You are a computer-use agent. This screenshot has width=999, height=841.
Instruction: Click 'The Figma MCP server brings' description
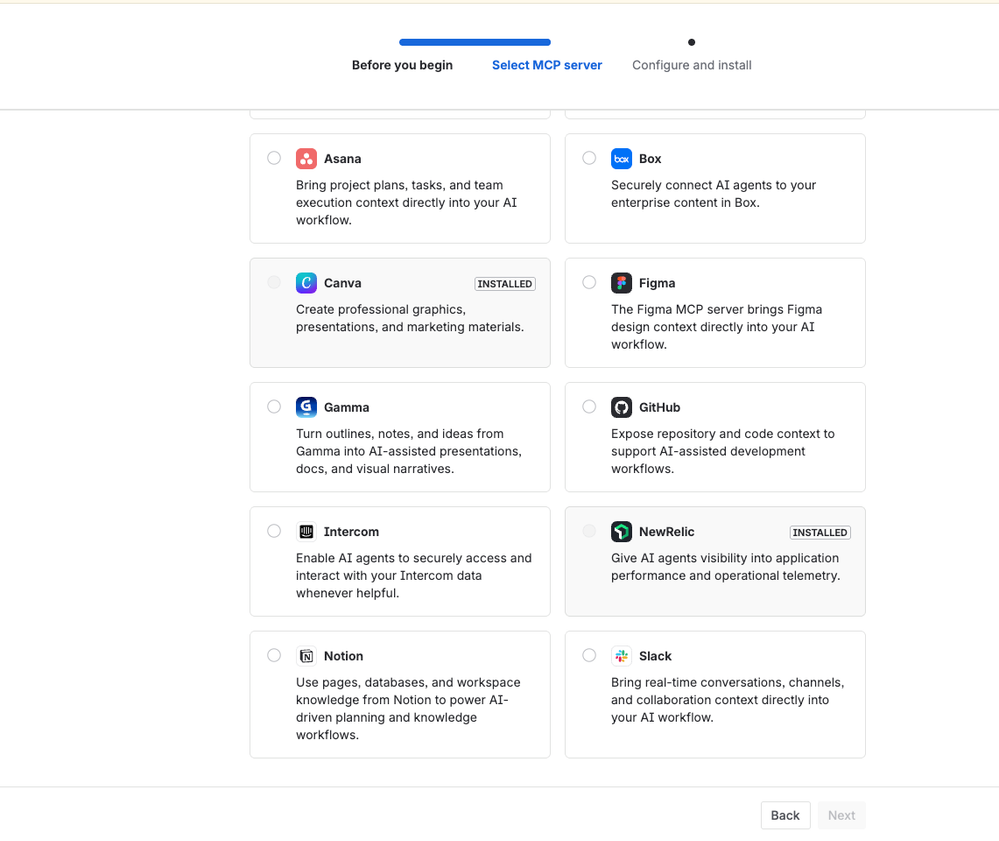tap(716, 327)
